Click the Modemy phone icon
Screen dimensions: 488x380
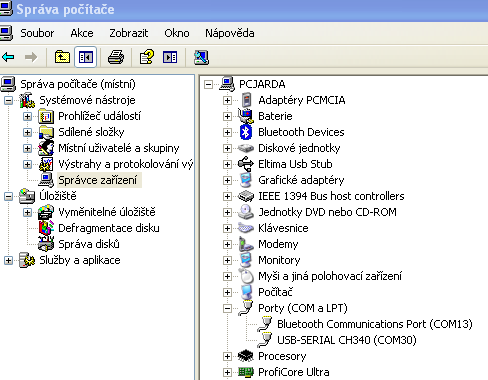tap(246, 244)
